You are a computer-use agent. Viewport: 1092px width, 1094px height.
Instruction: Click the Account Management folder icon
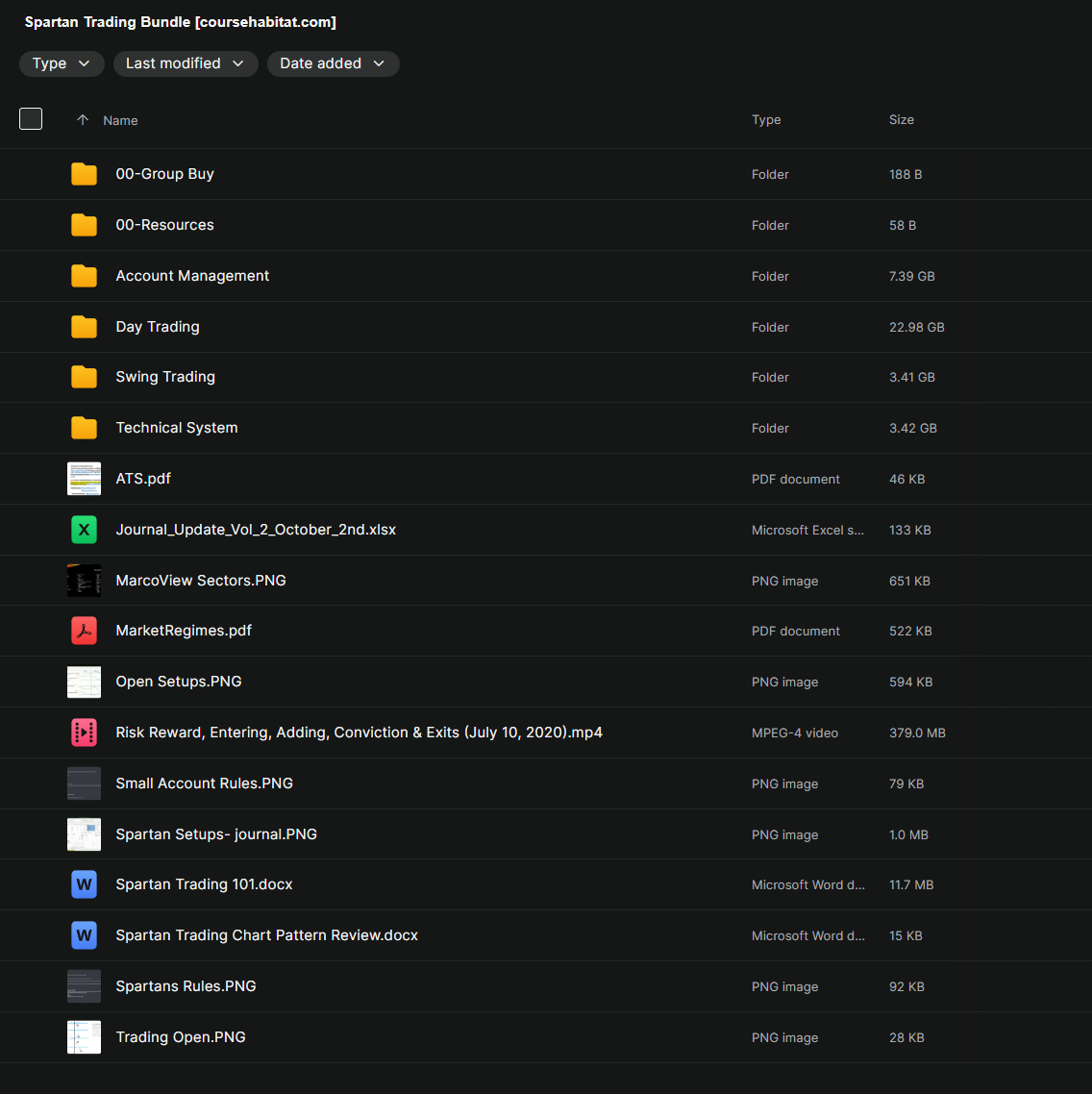(84, 276)
